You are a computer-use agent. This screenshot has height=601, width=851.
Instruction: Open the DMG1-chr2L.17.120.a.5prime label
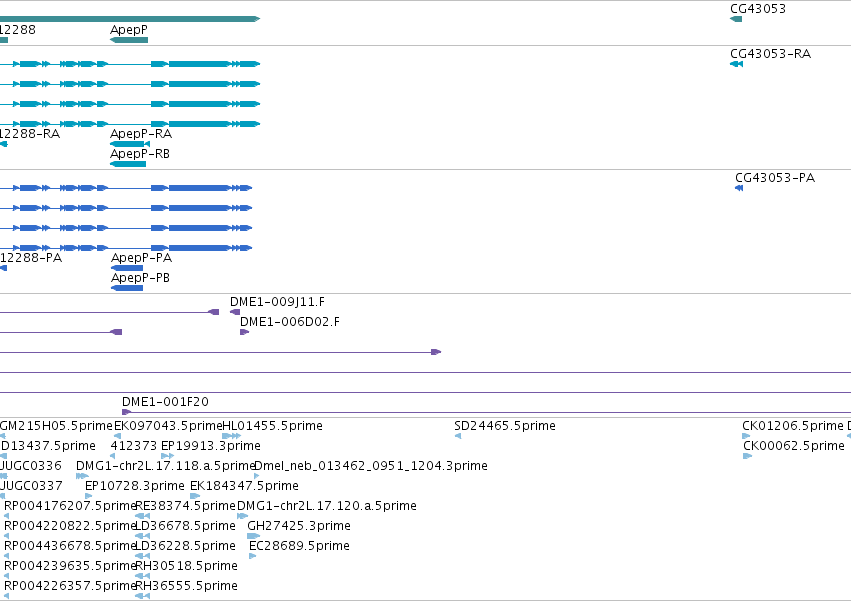327,506
